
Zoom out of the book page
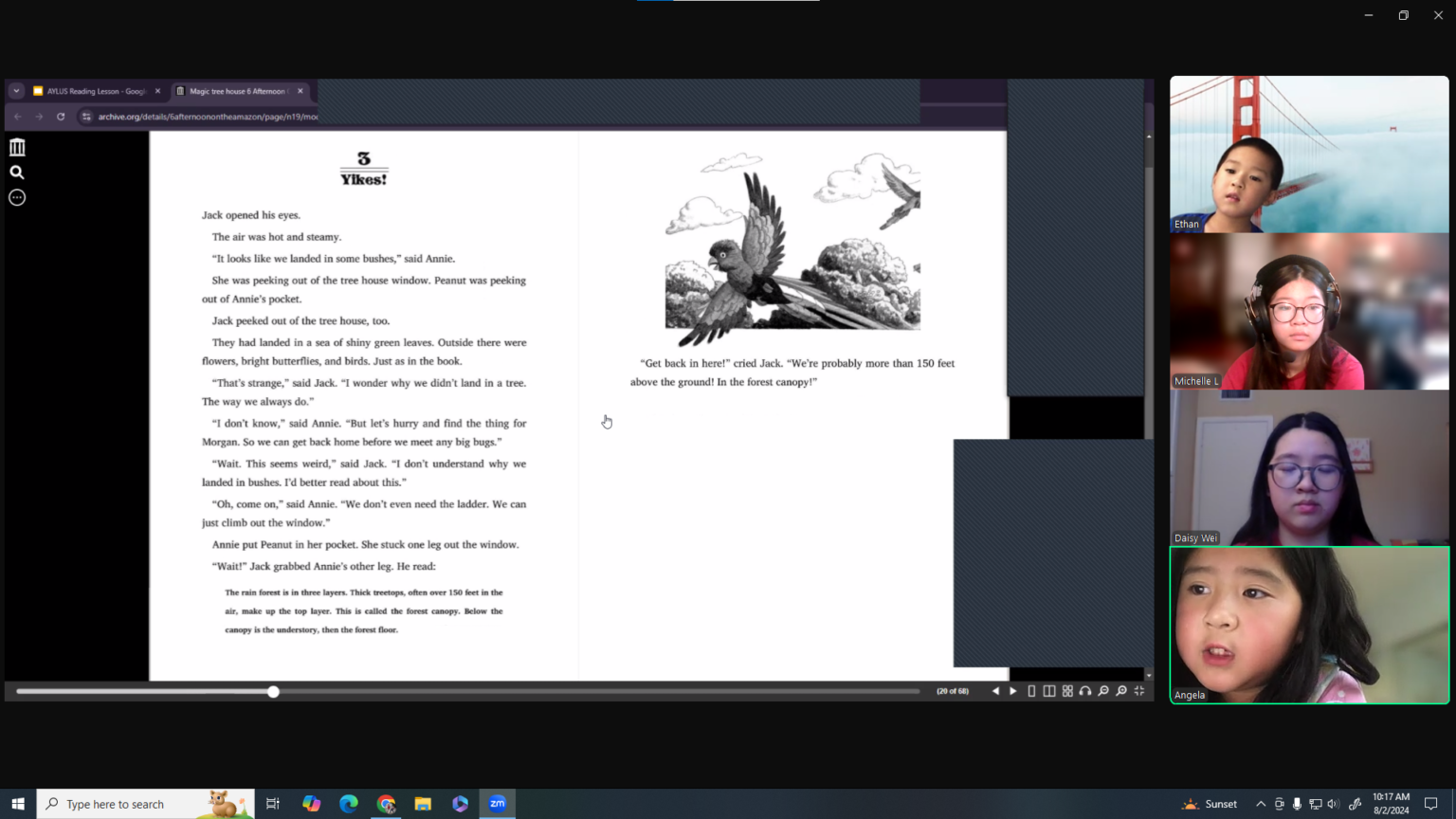click(x=1103, y=691)
